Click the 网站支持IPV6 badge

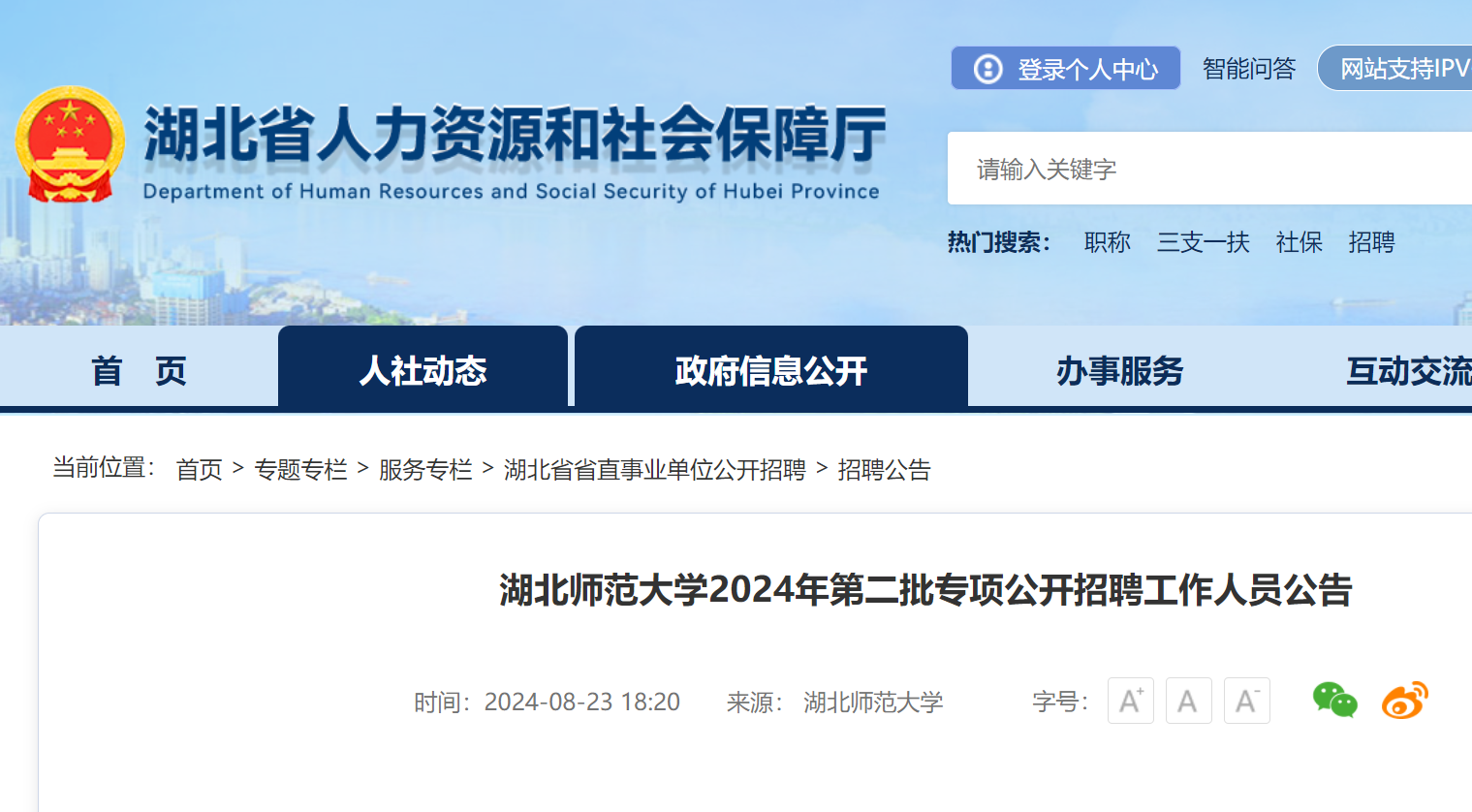(1395, 68)
